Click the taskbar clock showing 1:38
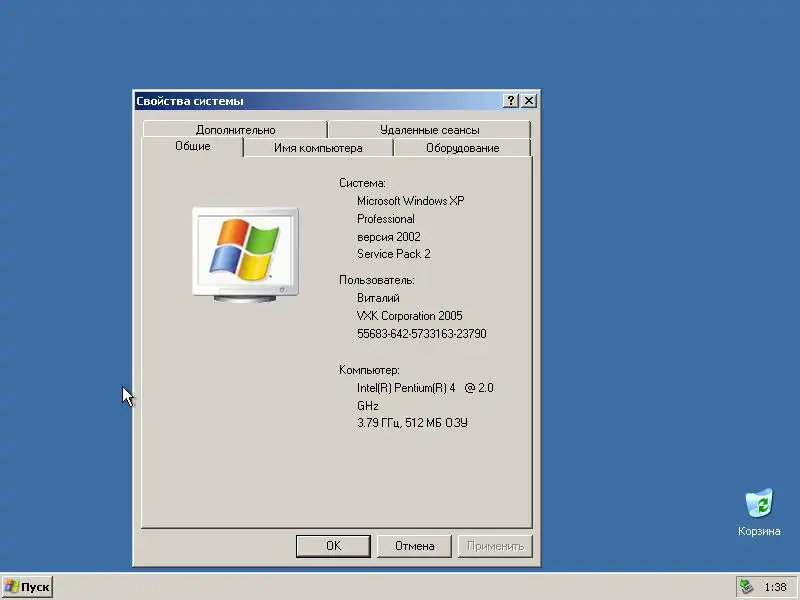This screenshot has height=600, width=800. tap(775, 587)
